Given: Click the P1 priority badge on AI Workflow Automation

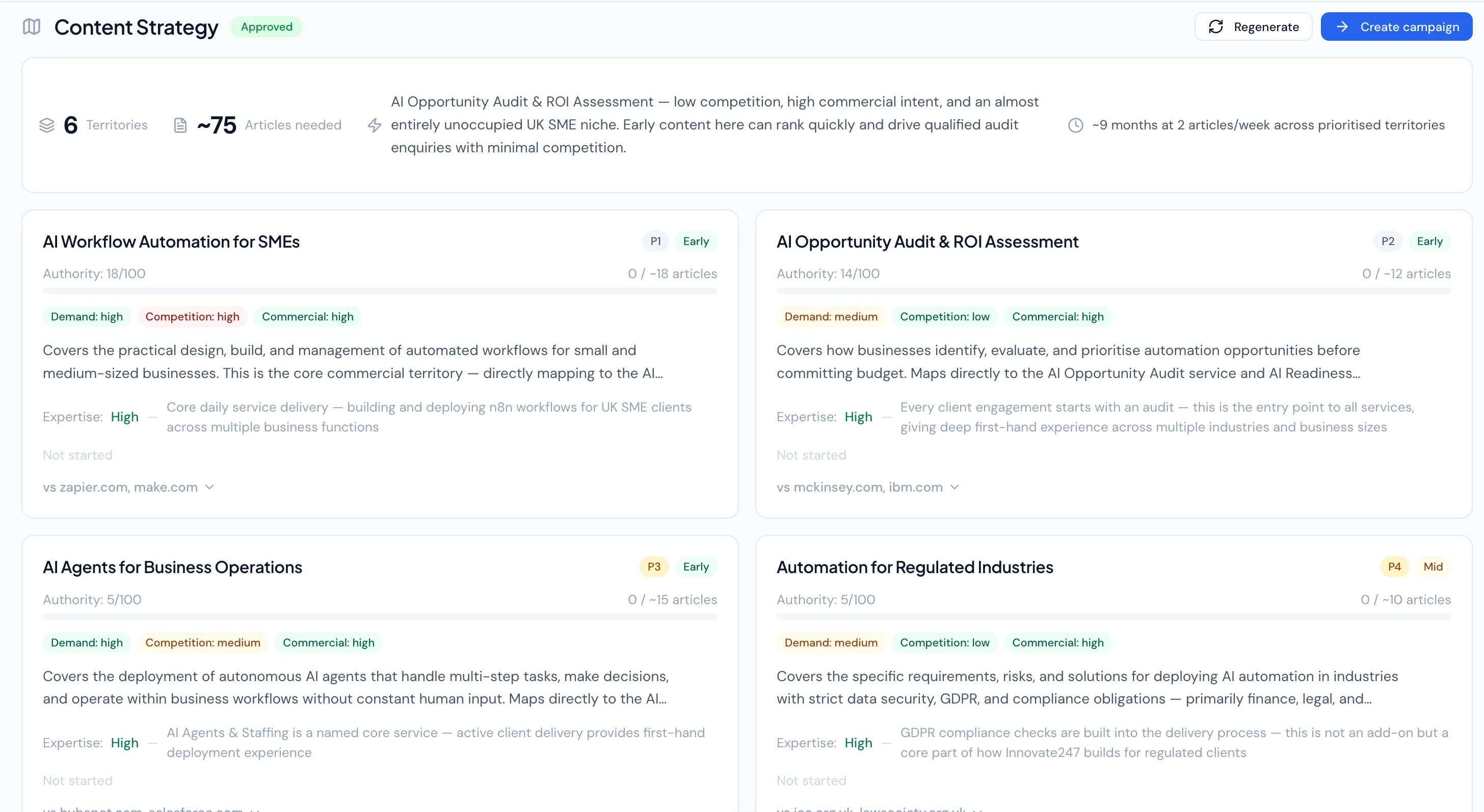Looking at the screenshot, I should [655, 241].
